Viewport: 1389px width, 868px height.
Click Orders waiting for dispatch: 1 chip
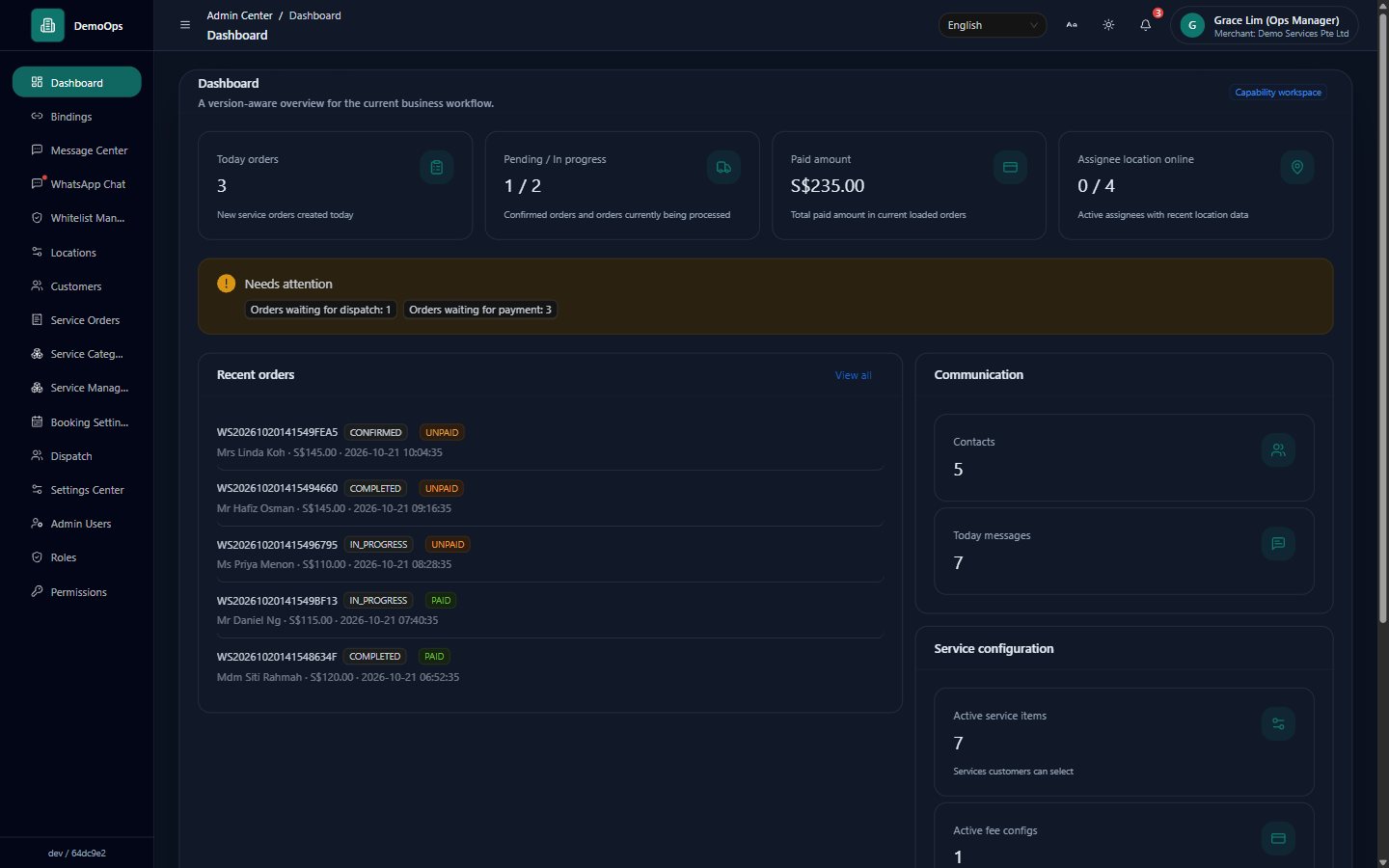click(x=320, y=310)
